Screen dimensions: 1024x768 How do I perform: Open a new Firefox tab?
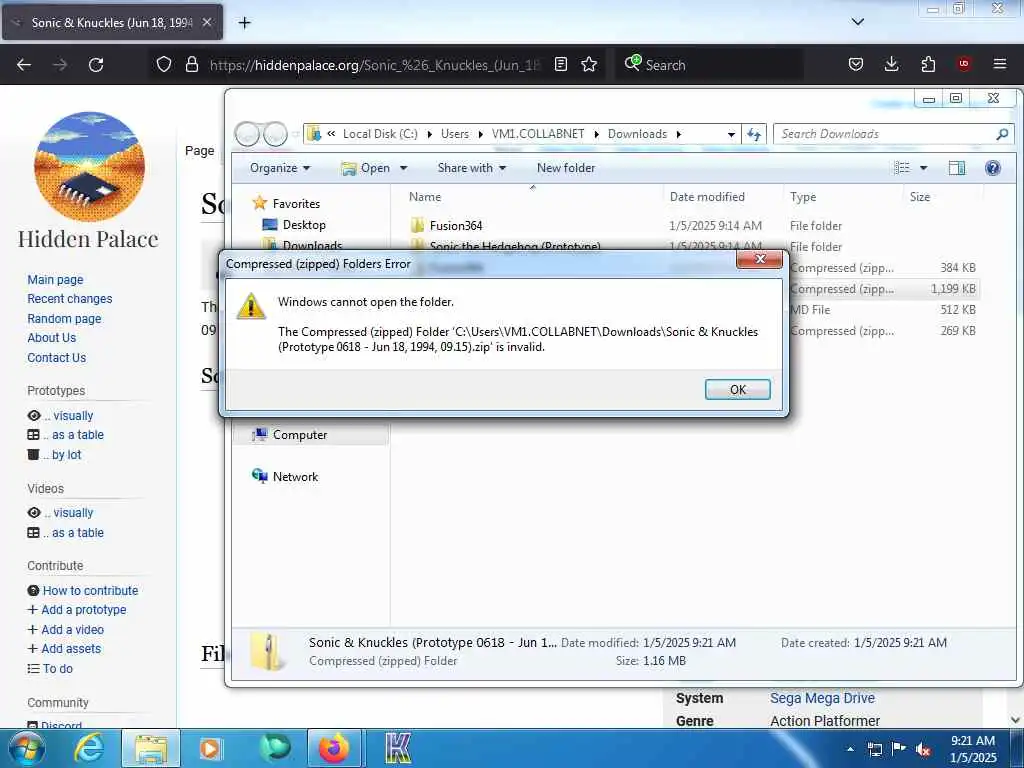click(x=244, y=23)
